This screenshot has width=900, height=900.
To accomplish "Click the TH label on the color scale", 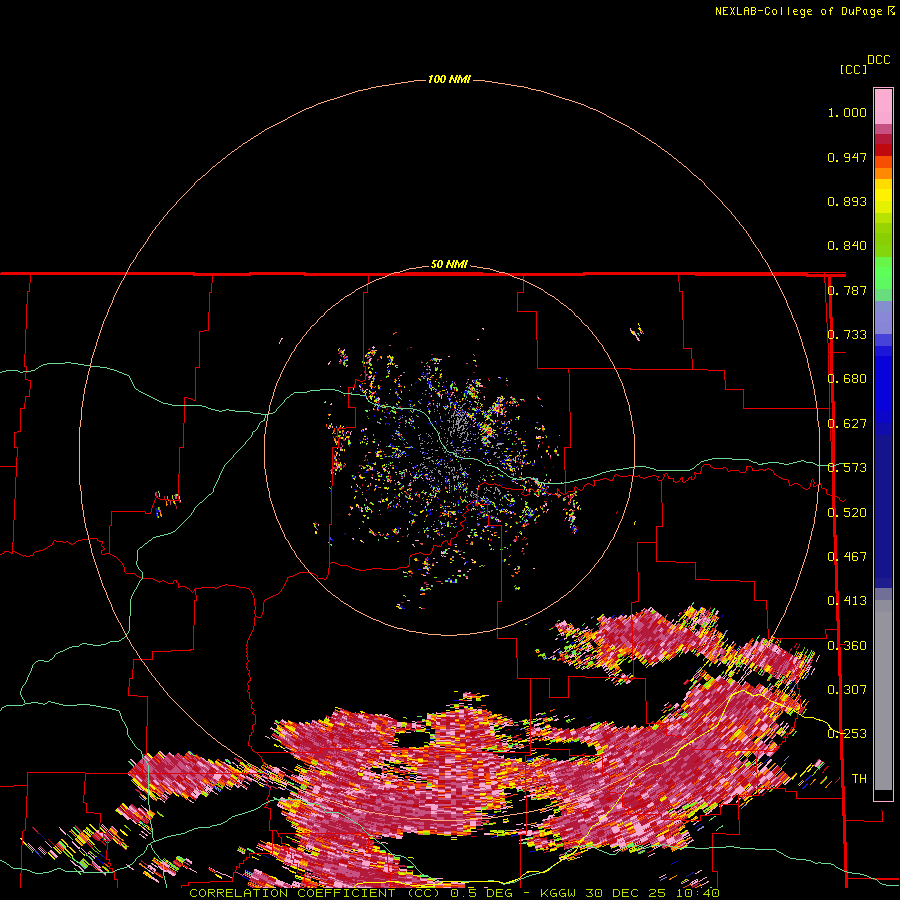I will pos(859,779).
